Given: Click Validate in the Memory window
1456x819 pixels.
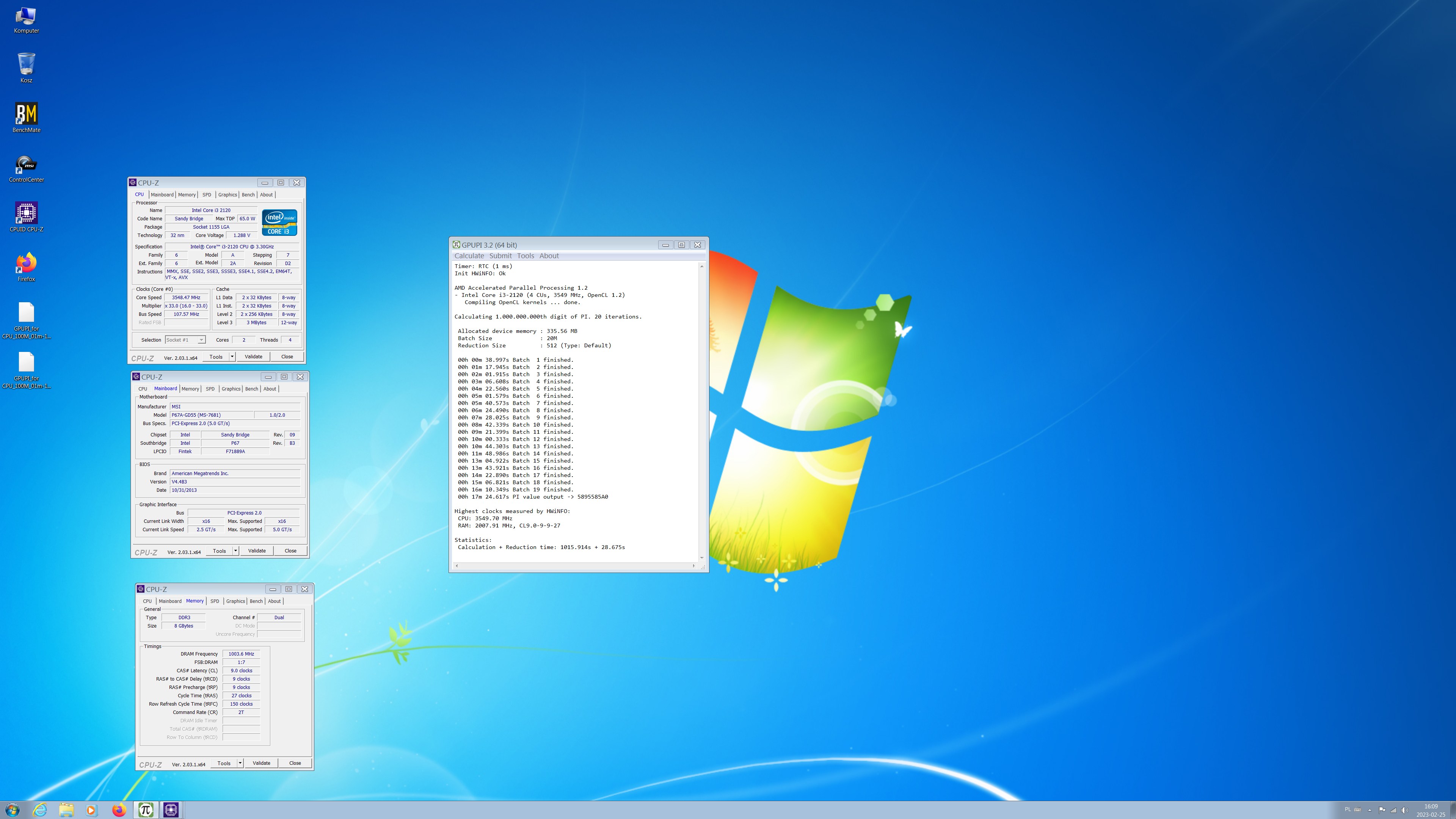Looking at the screenshot, I should [x=261, y=763].
